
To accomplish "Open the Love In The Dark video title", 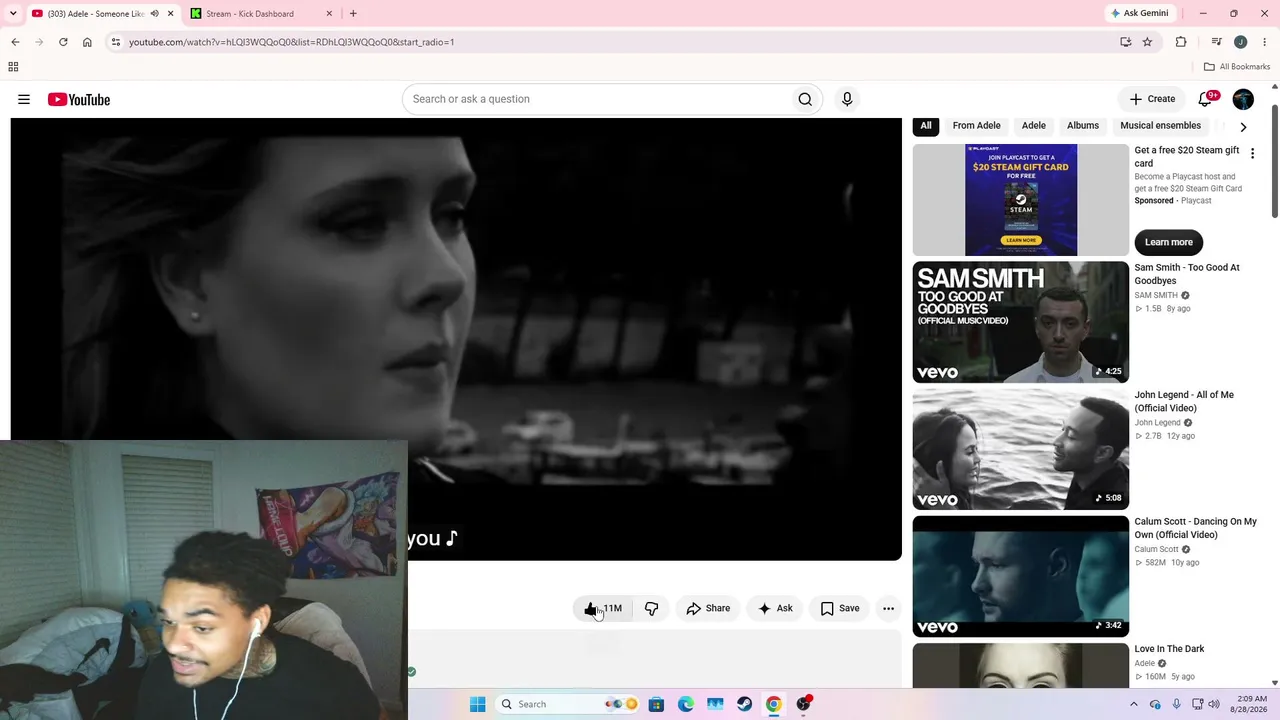I will (x=1169, y=649).
